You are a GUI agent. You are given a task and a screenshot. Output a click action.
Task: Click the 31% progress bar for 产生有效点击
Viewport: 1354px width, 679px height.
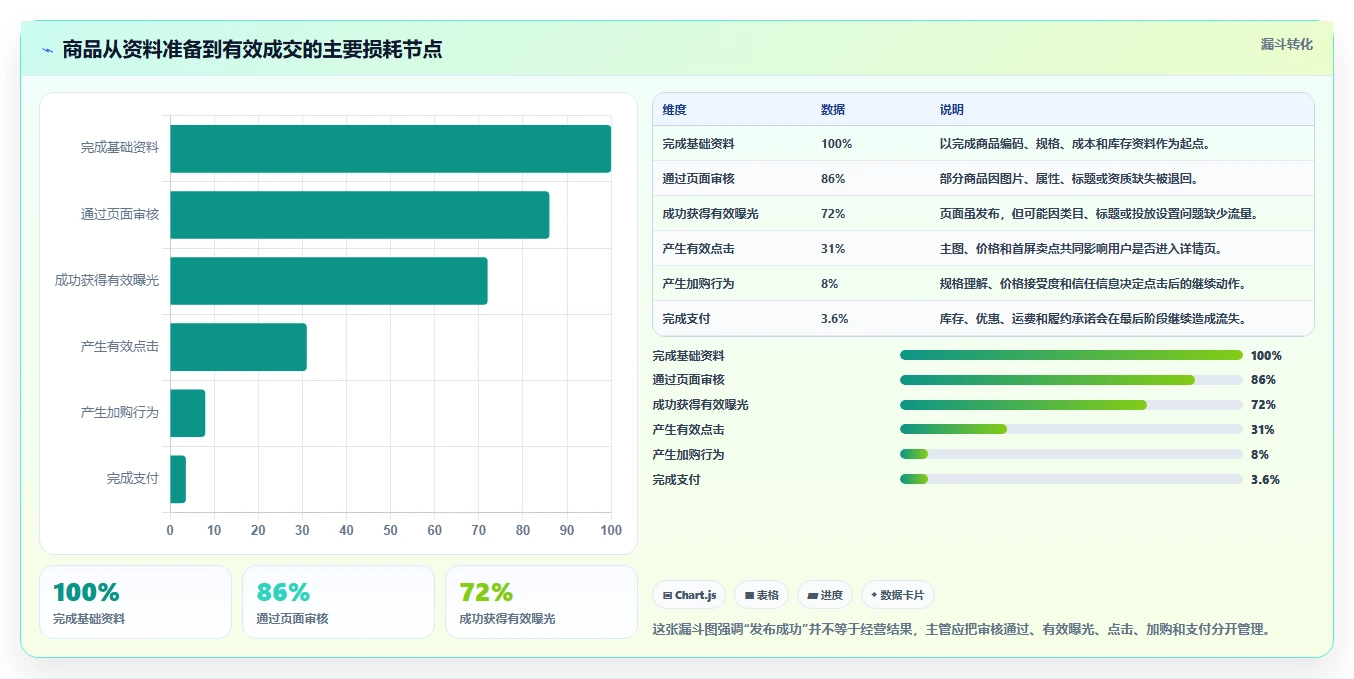tap(1071, 429)
